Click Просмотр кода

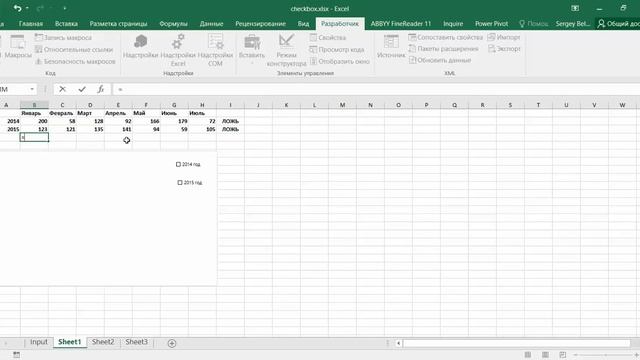[337, 49]
